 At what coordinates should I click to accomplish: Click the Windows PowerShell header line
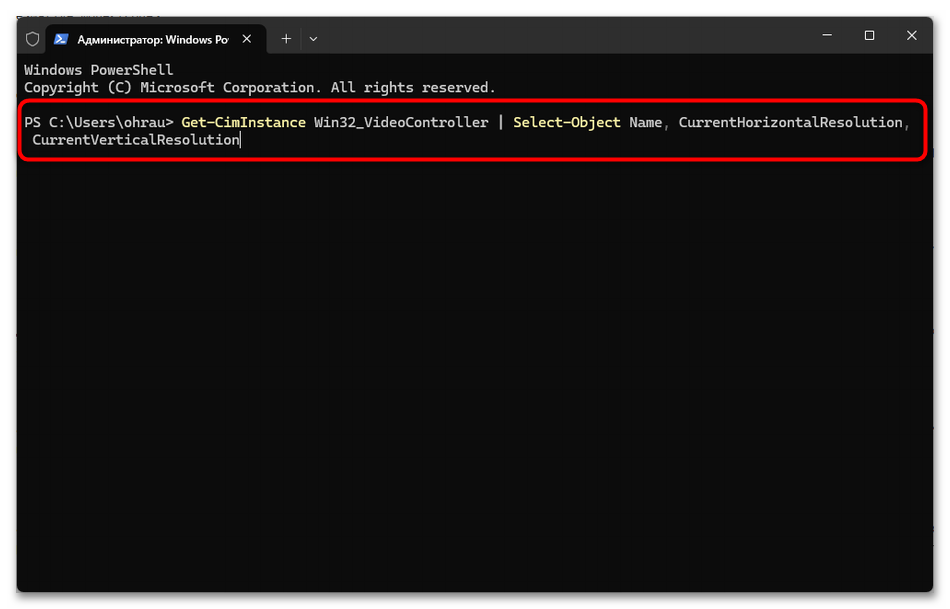99,70
